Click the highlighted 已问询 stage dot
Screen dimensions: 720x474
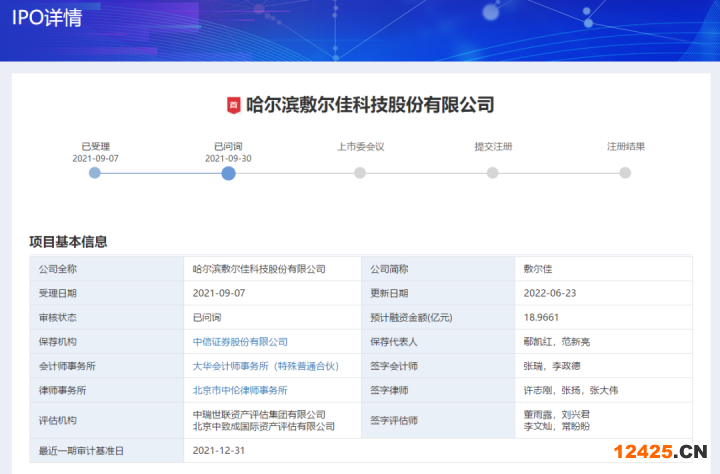pyautogui.click(x=228, y=172)
